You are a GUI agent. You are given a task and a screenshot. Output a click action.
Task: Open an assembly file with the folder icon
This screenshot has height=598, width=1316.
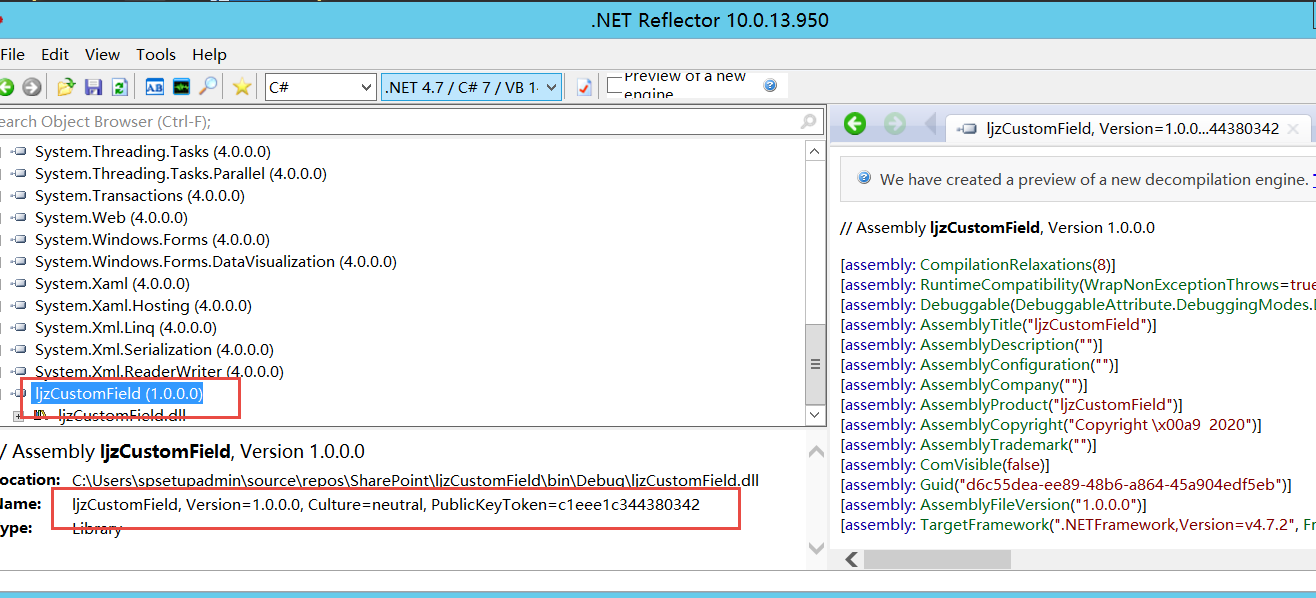66,87
